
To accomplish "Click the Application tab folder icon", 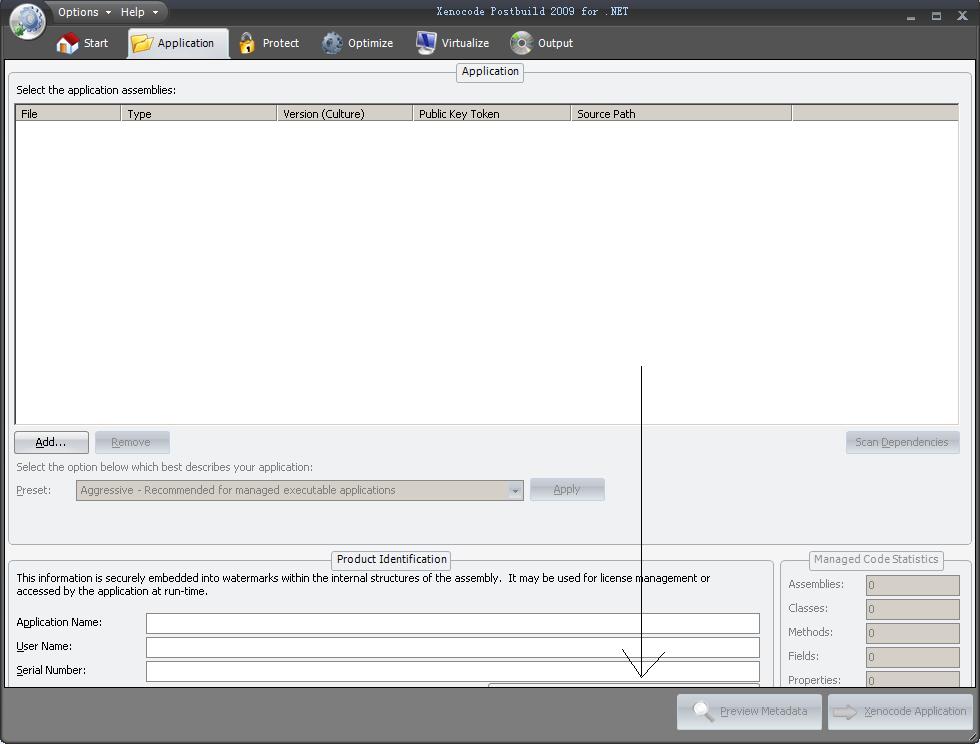I will click(142, 43).
